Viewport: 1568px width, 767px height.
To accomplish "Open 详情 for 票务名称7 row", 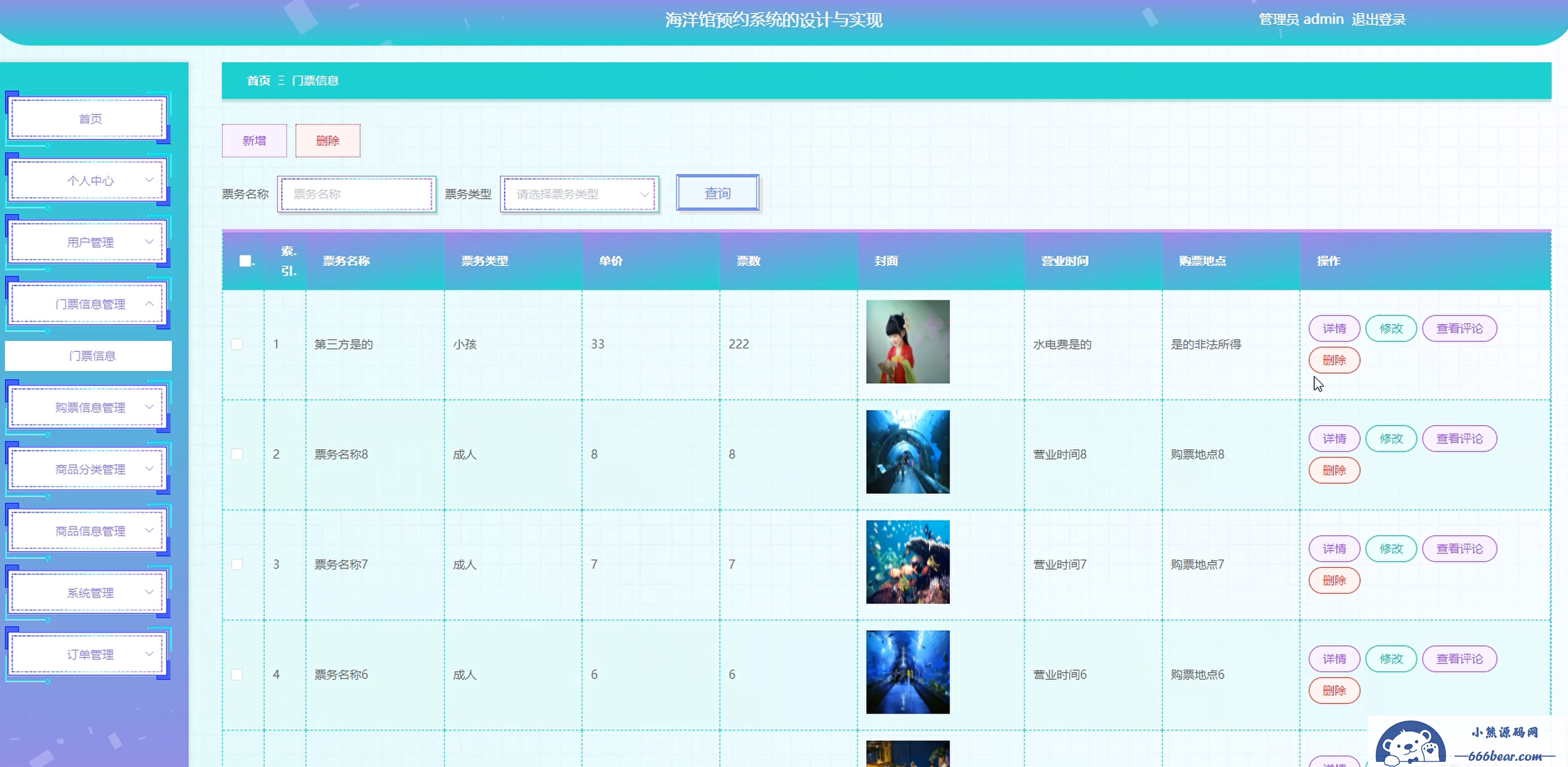I will (x=1334, y=549).
